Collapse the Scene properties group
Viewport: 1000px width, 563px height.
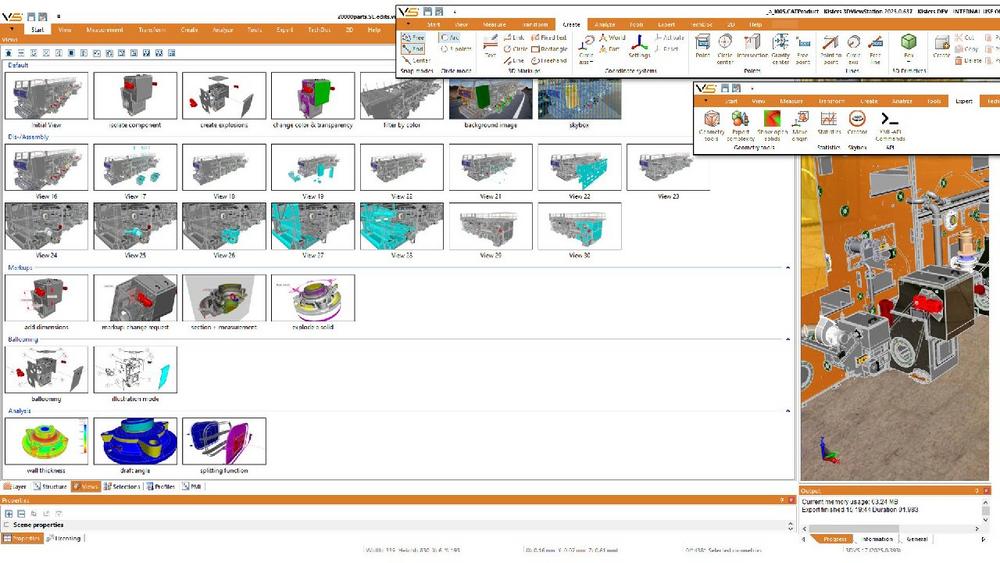[x=9, y=524]
